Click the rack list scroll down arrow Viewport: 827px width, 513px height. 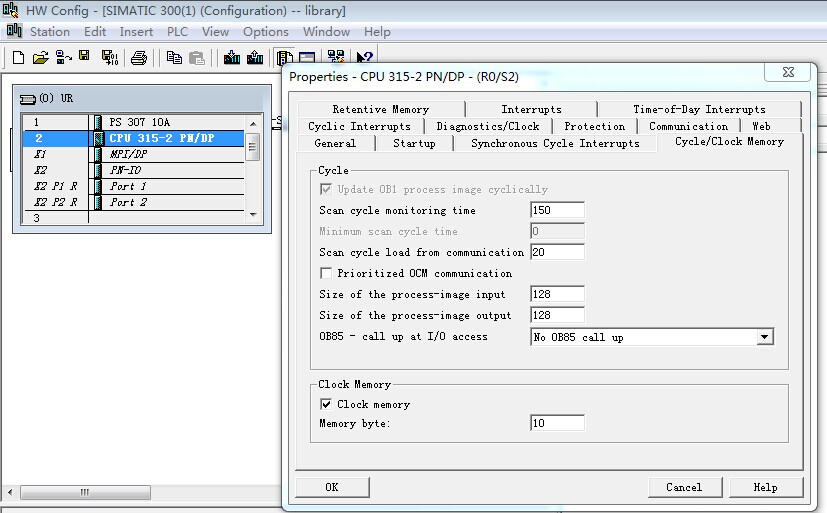(253, 215)
